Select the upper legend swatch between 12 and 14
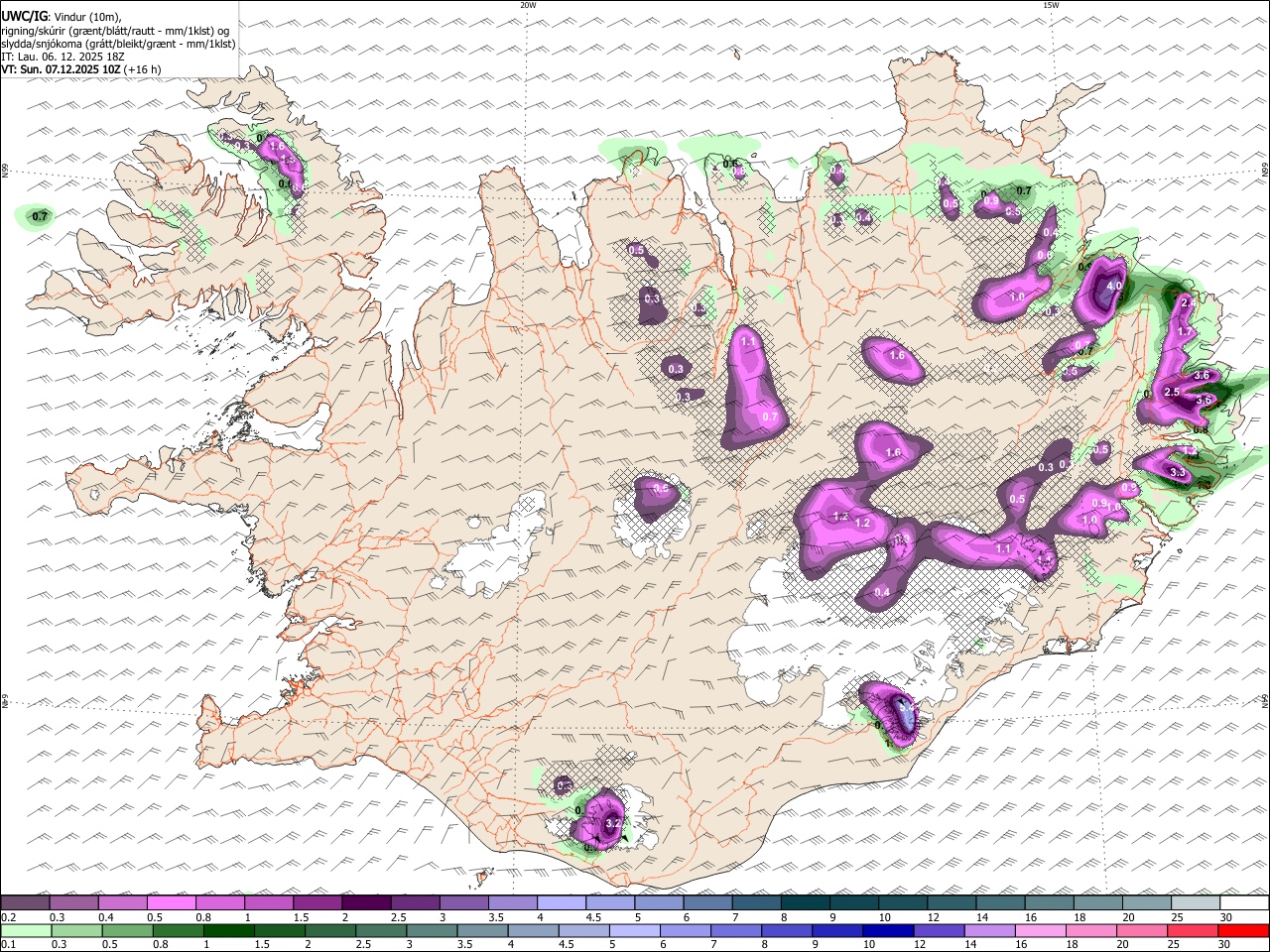Viewport: 1270px width, 952px height. pyautogui.click(x=951, y=902)
